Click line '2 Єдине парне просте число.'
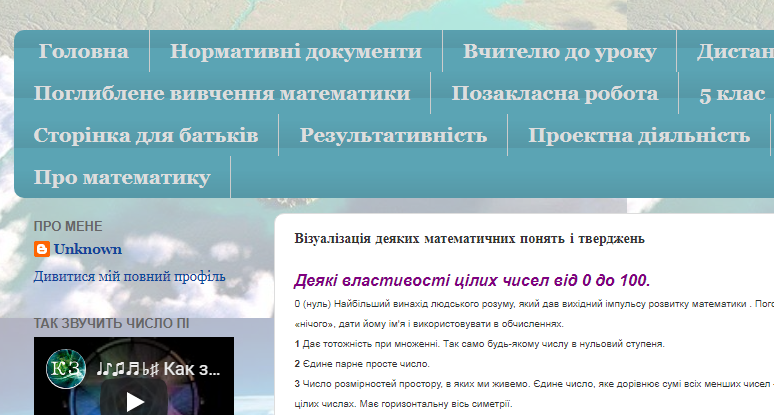This screenshot has width=774, height=415. (362, 364)
